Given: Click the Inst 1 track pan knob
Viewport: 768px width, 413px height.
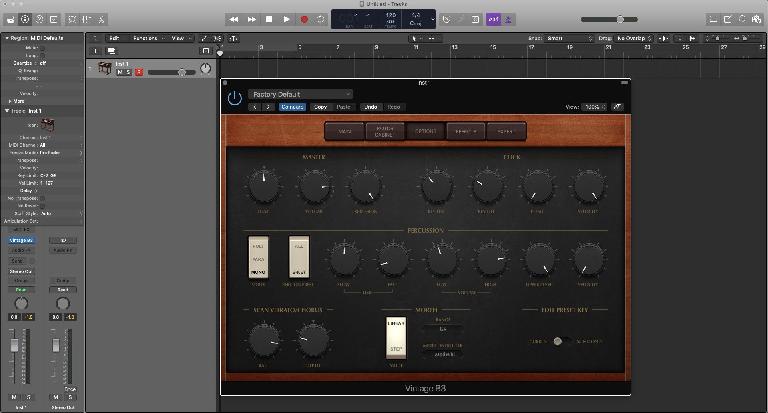Looking at the screenshot, I should 206,69.
